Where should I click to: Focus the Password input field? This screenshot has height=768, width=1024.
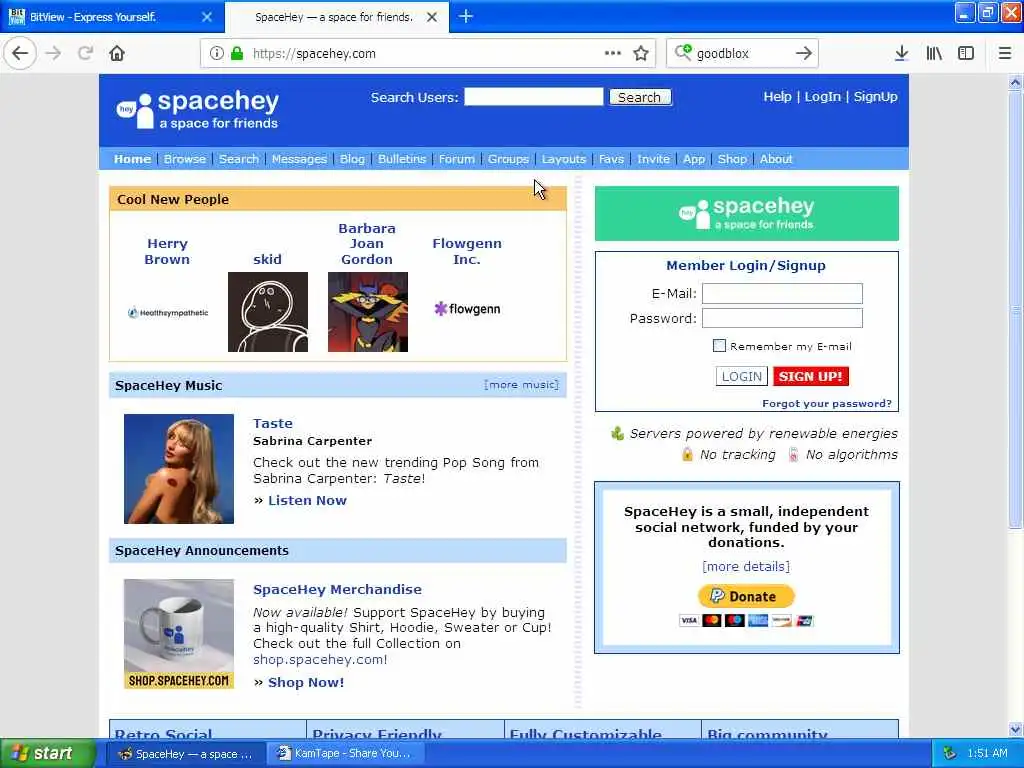pos(782,318)
